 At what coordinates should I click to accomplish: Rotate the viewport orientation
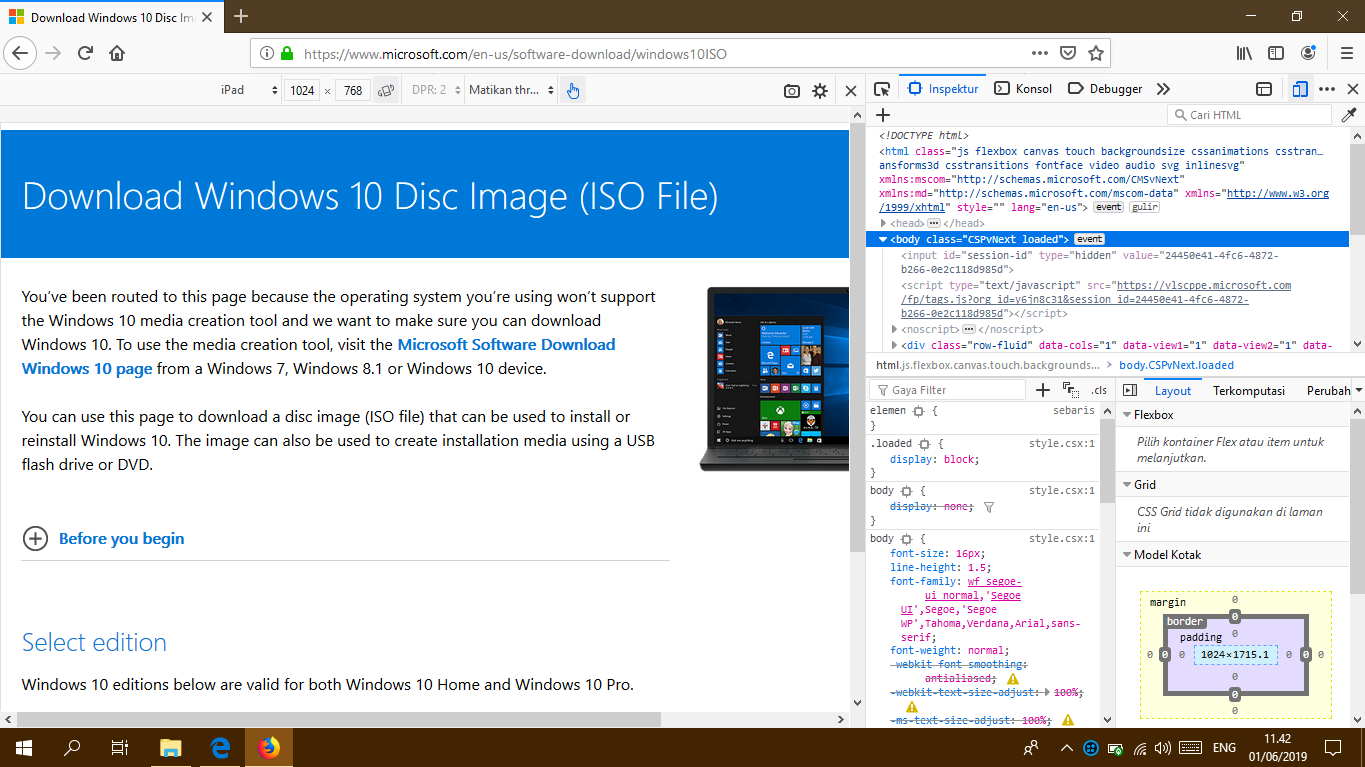pos(386,90)
